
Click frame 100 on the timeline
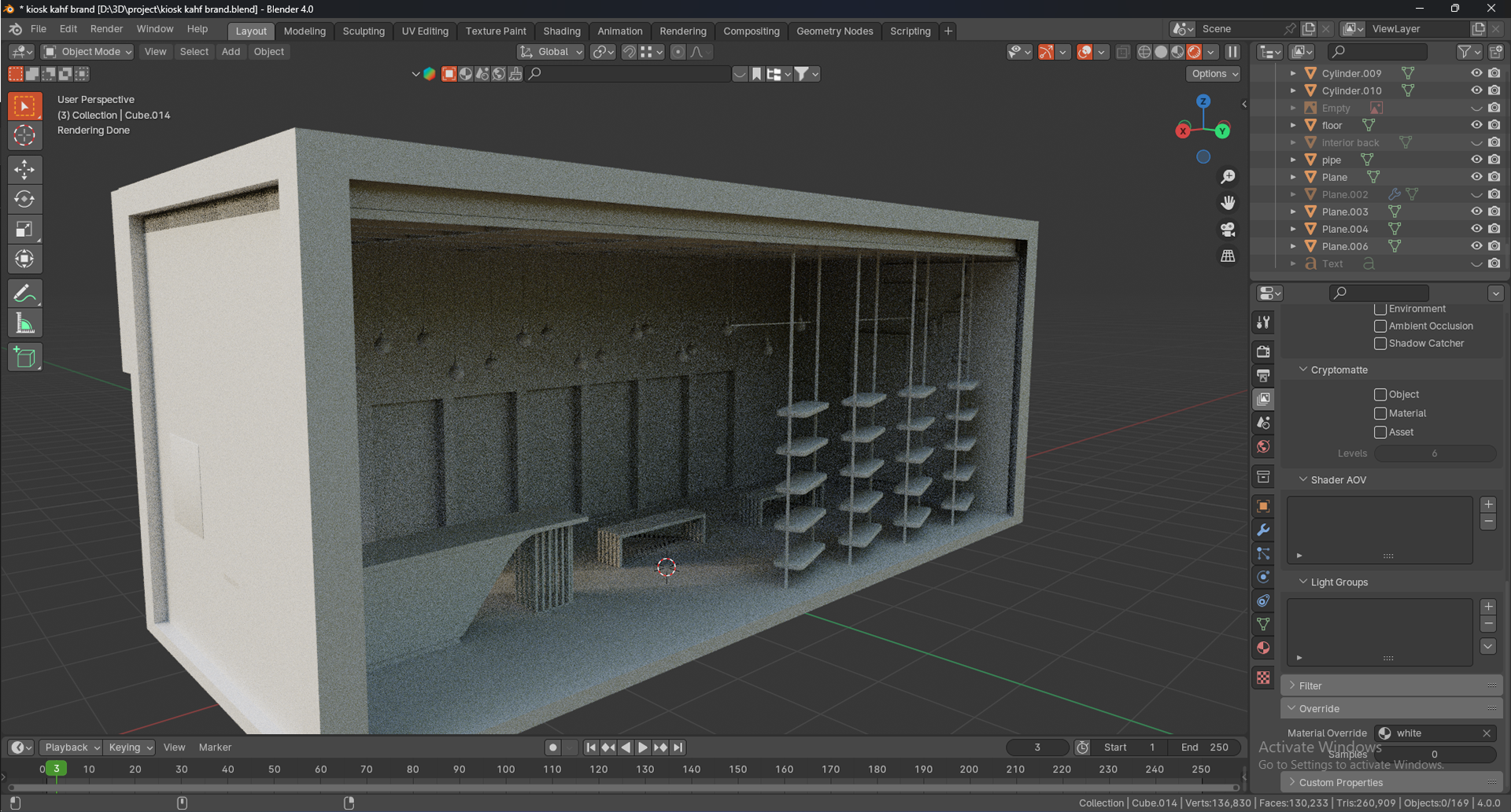tap(506, 770)
